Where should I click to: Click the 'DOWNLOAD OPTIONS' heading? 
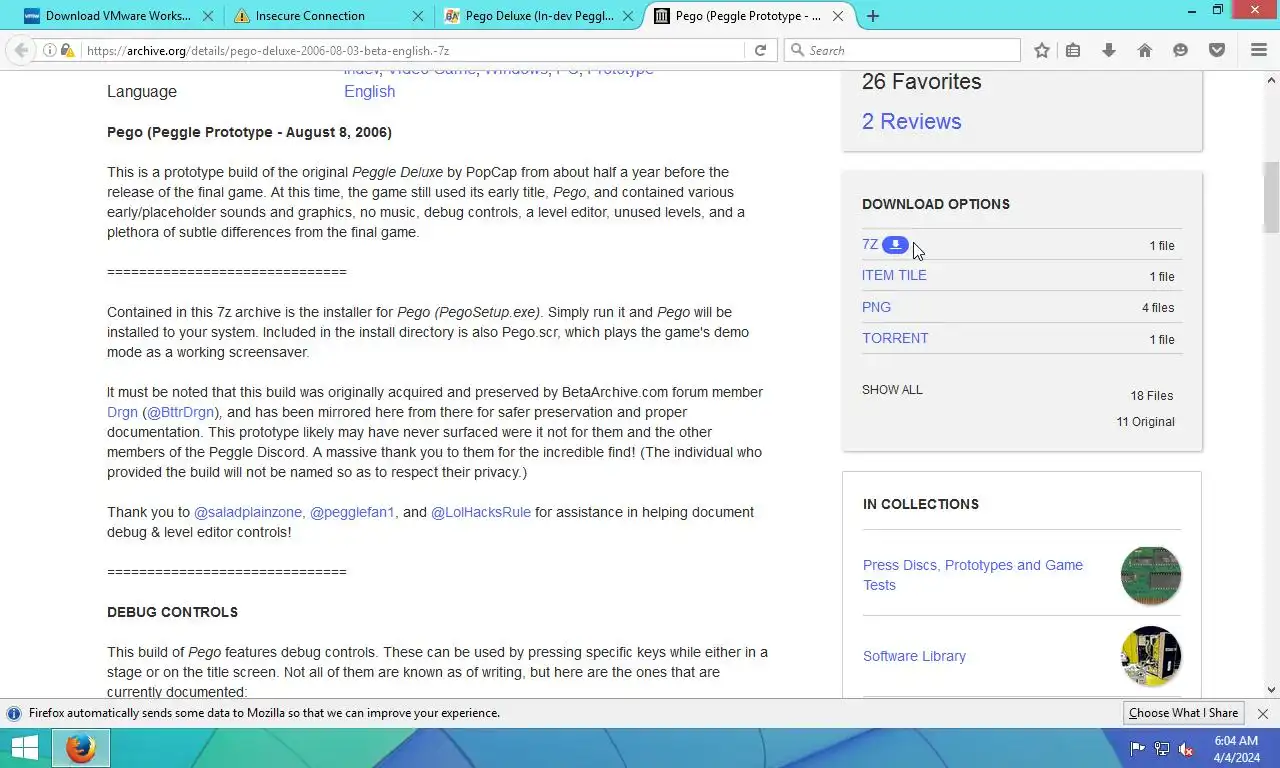click(x=936, y=204)
